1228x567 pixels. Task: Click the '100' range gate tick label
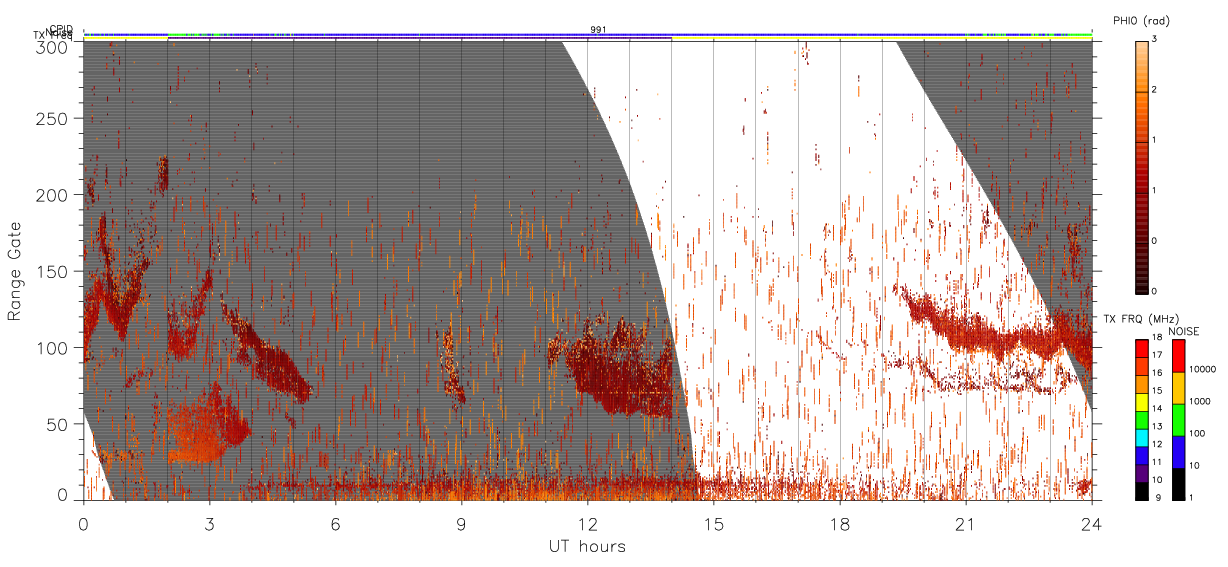pos(53,348)
